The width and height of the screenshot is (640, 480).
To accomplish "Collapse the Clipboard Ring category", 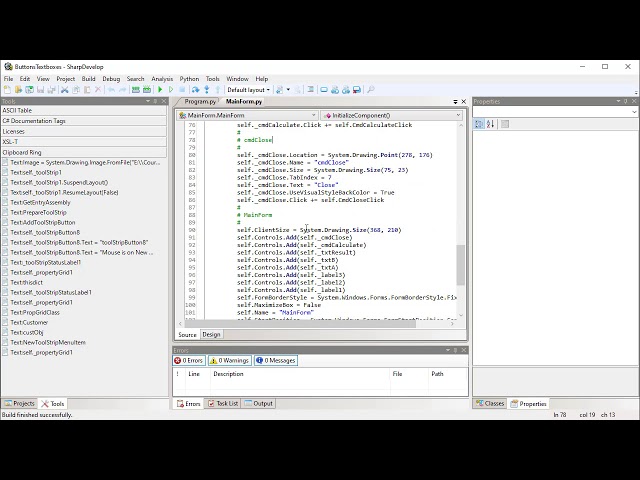I will click(84, 152).
